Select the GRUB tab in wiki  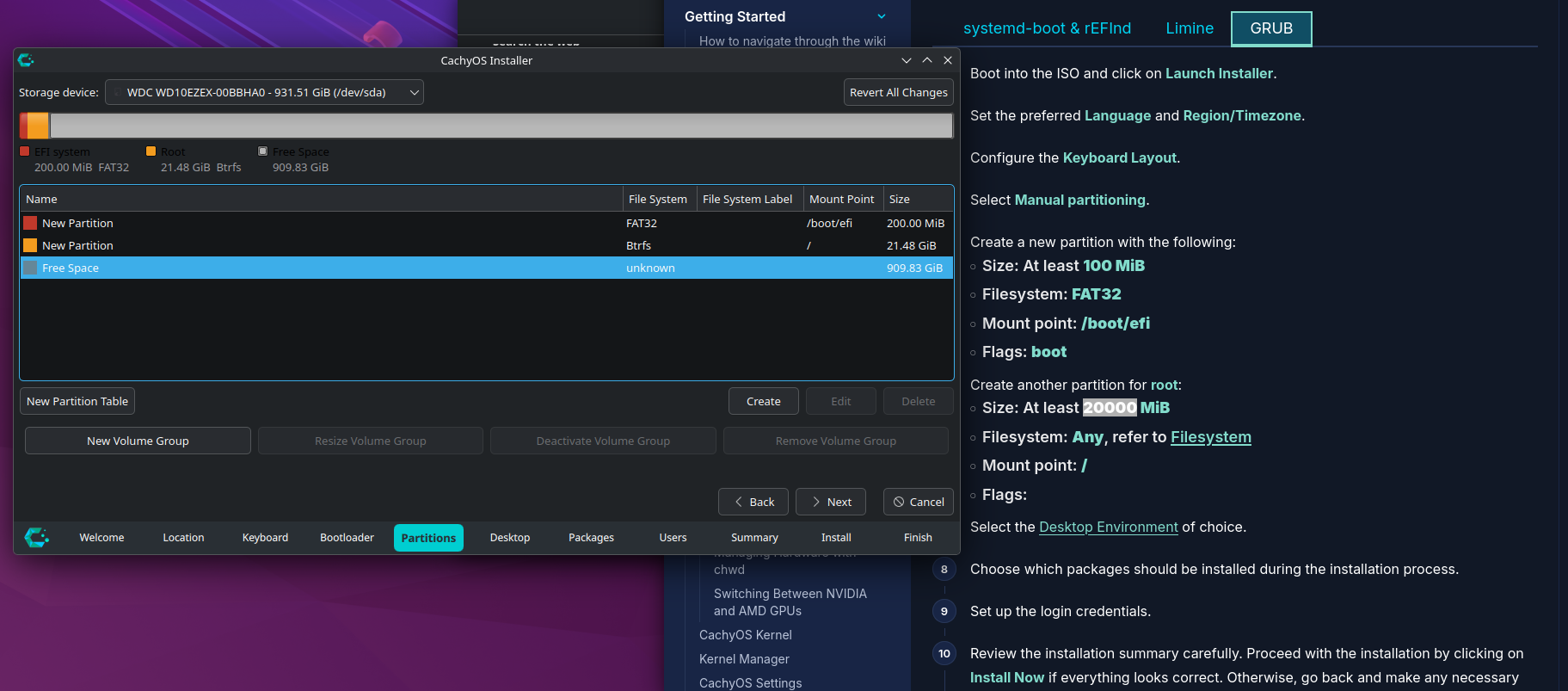pyautogui.click(x=1271, y=28)
